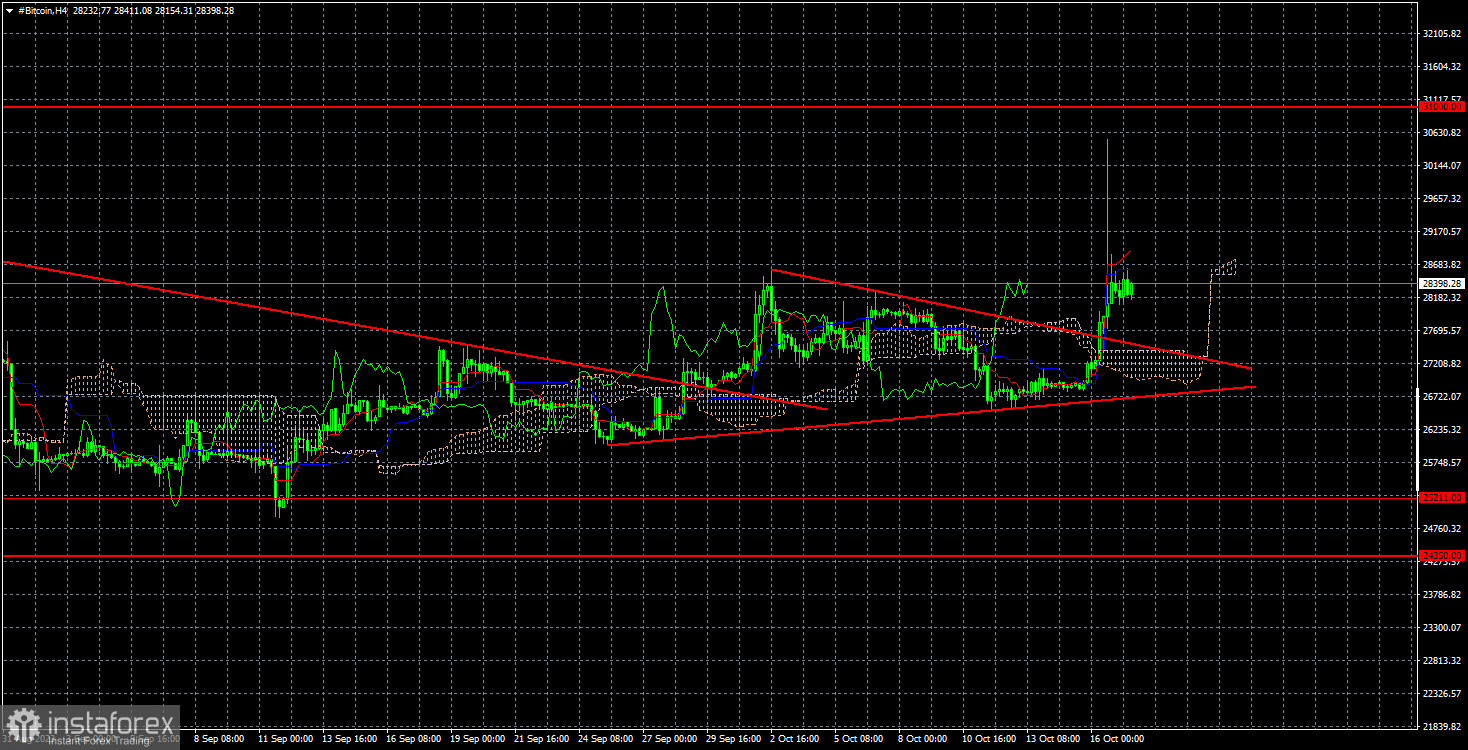Click the 25748.57 price axis value
Viewport: 1468px width, 750px height.
coord(1442,463)
